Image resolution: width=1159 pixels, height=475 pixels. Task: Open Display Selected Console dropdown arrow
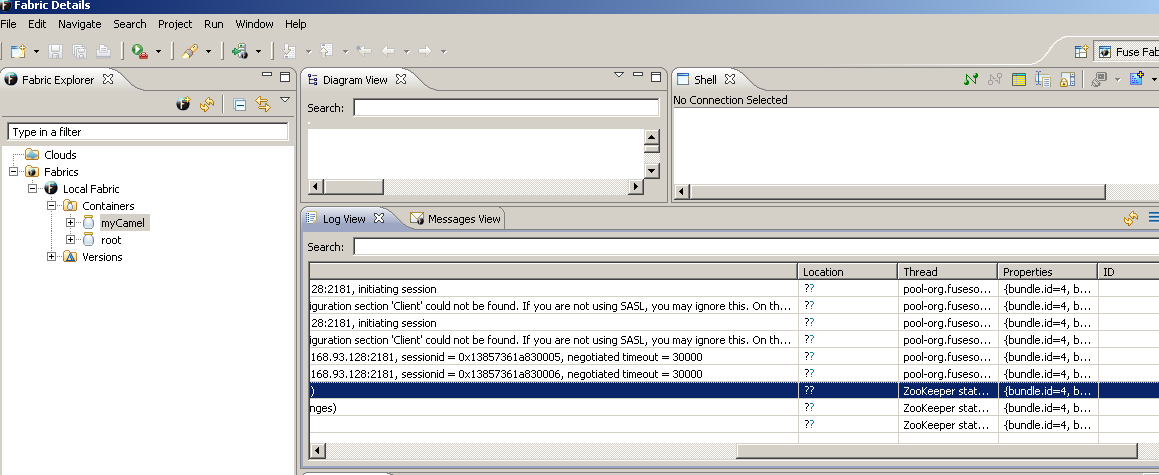(1117, 80)
